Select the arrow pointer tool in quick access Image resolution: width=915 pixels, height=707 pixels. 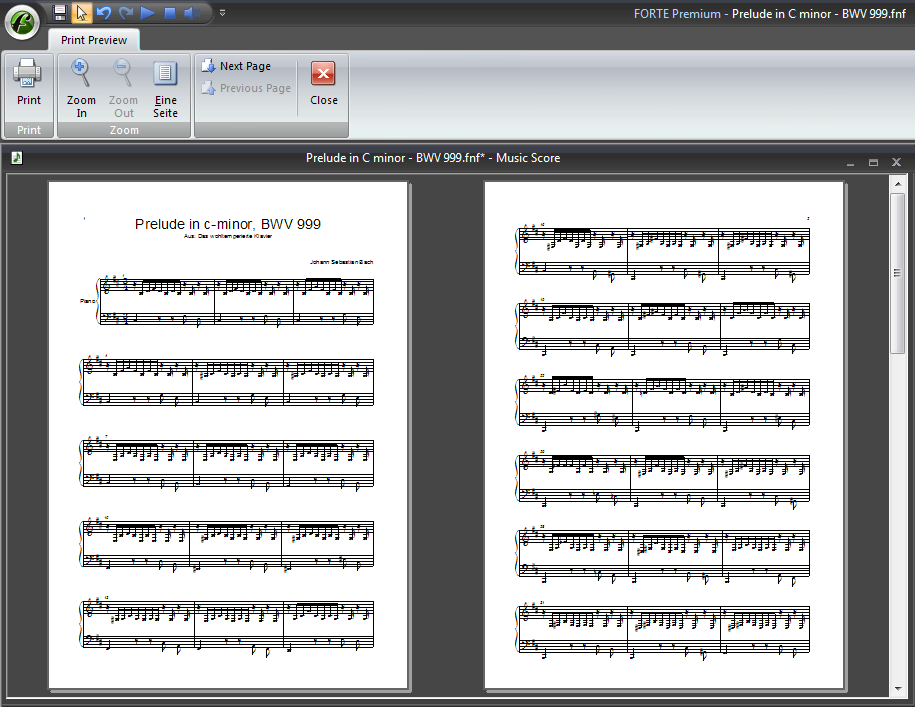pos(82,12)
